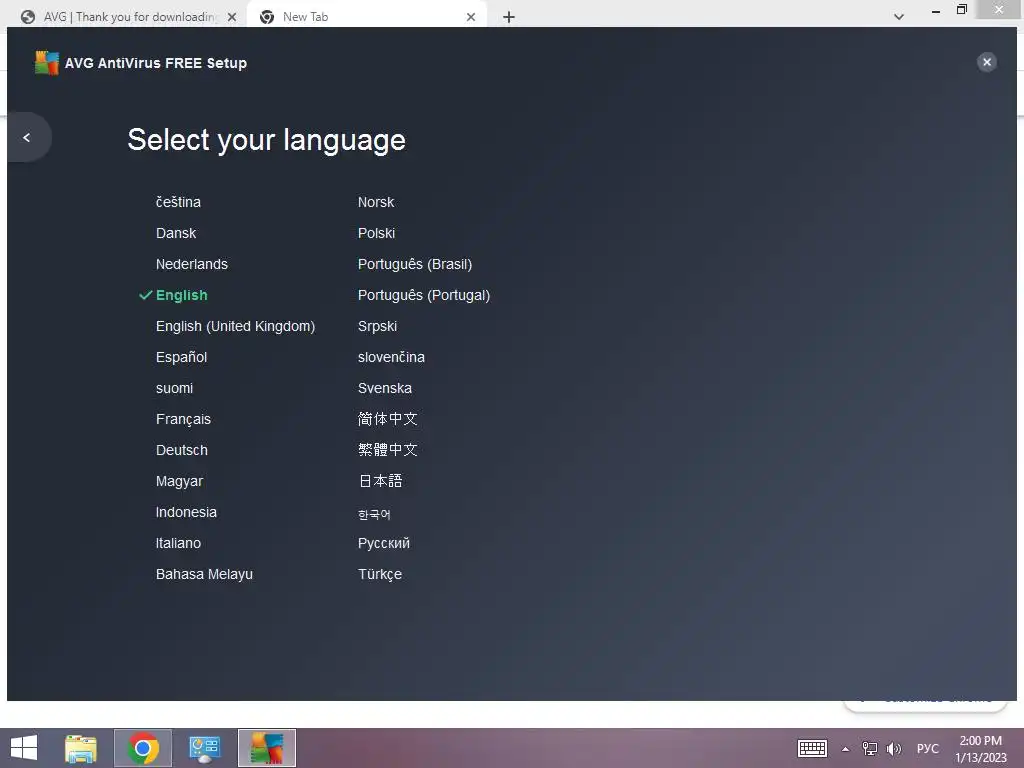Show hidden system tray icons
This screenshot has width=1024, height=768.
pyautogui.click(x=845, y=749)
